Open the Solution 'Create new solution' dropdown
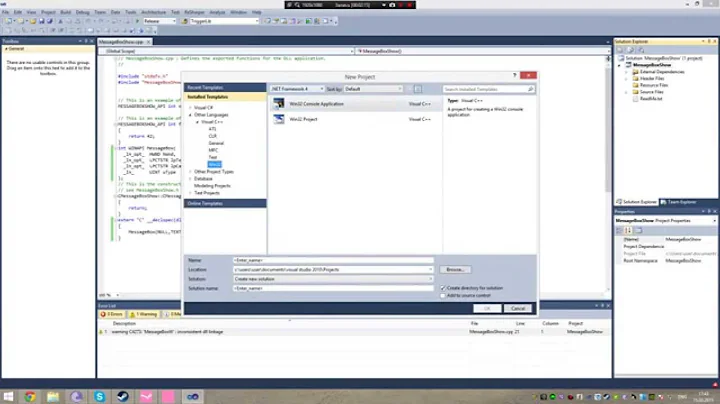 [430, 279]
